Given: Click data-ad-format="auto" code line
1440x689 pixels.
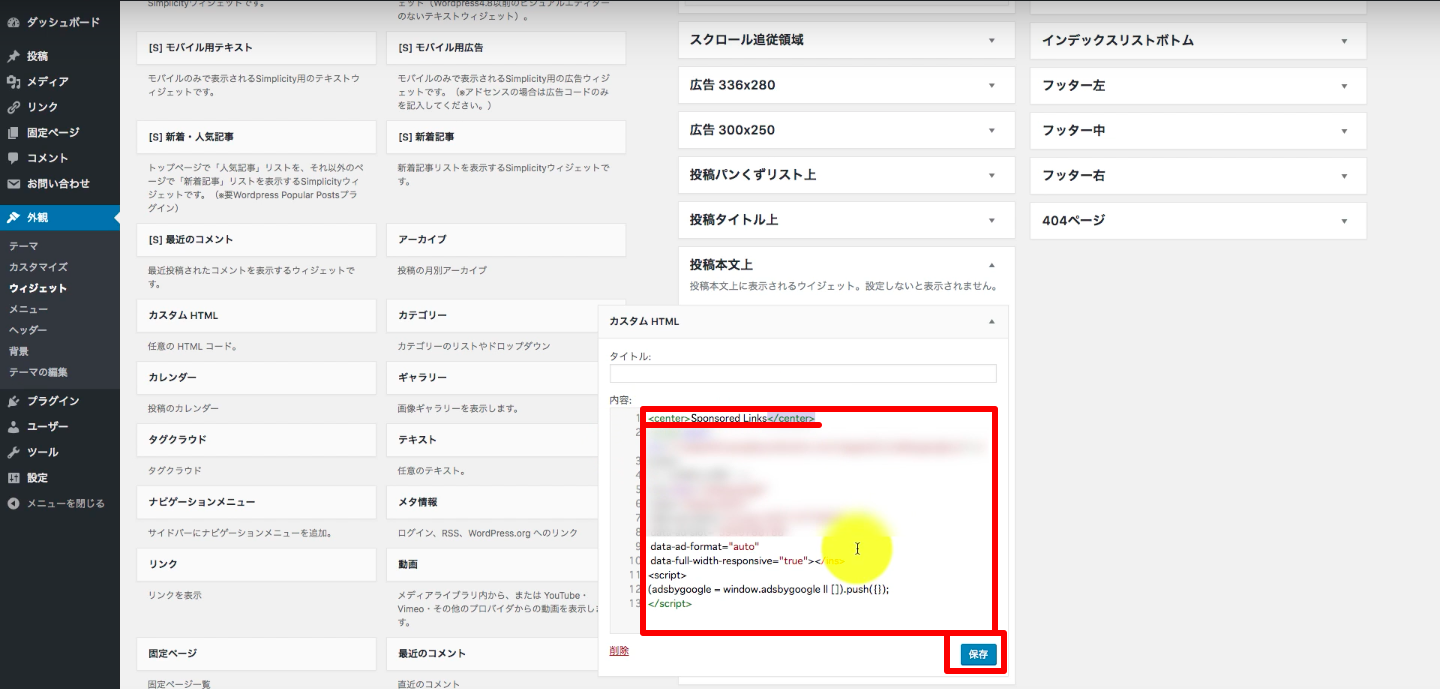Looking at the screenshot, I should [704, 547].
